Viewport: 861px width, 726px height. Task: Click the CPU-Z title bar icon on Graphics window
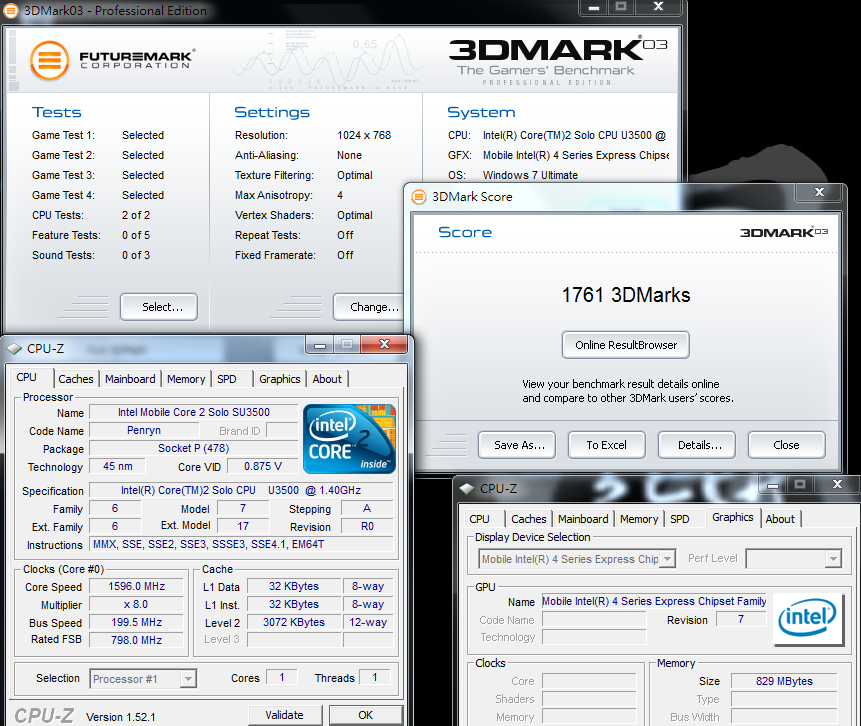466,489
